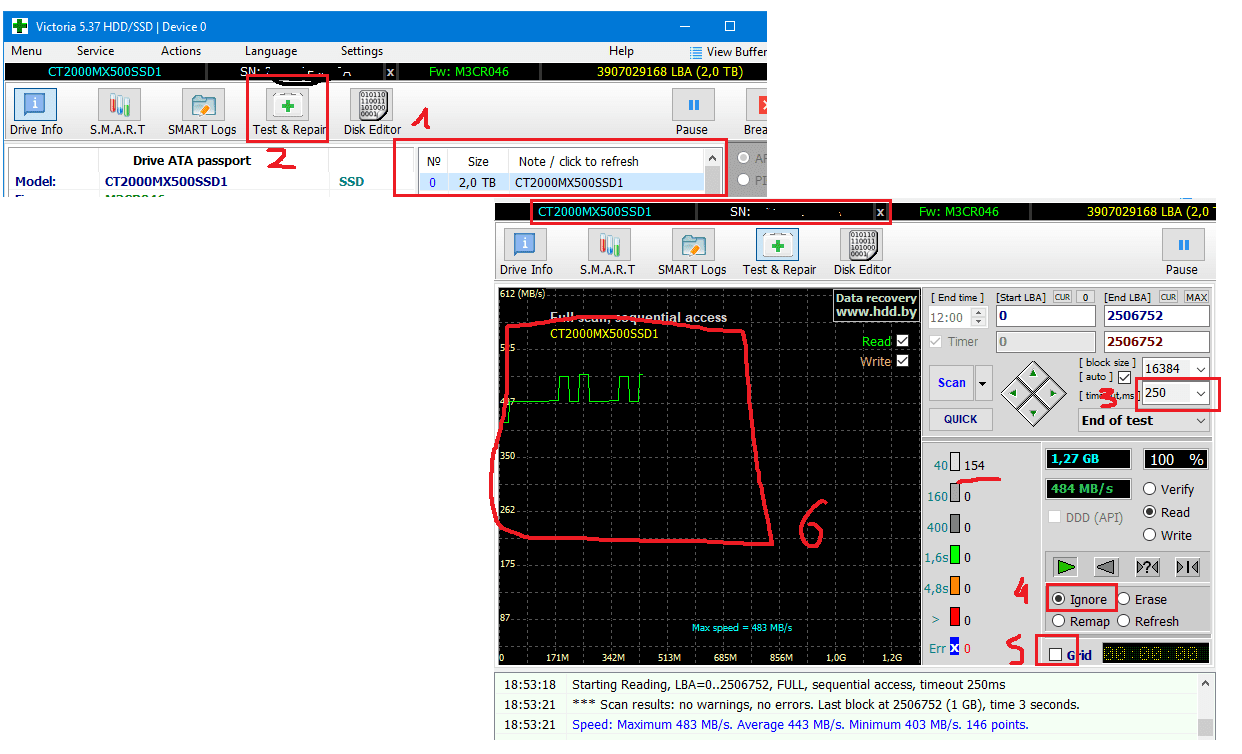
Task: Click the 0 button beside Start LBA
Action: click(1084, 297)
